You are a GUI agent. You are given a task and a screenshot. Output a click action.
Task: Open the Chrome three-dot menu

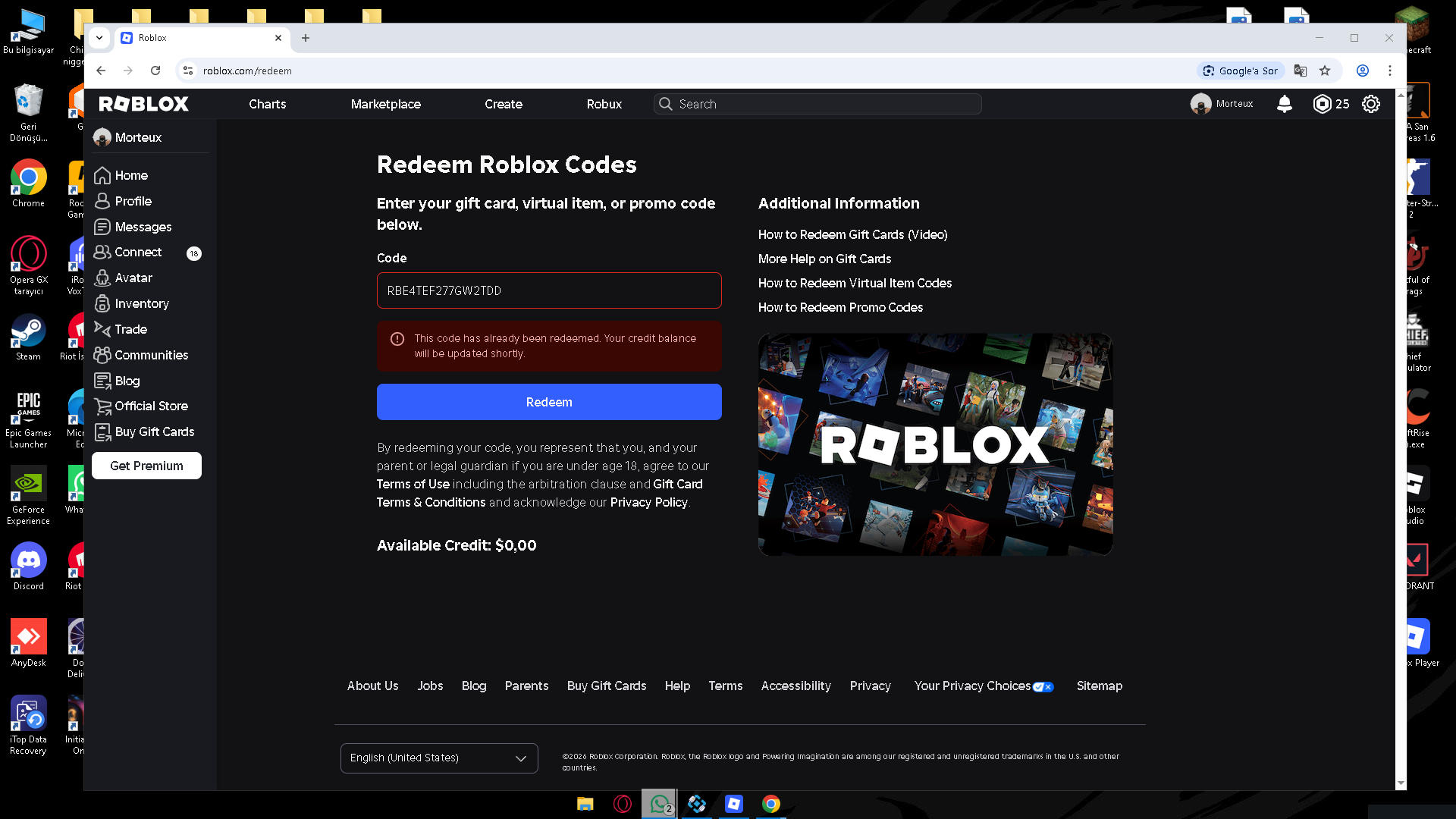coord(1390,71)
